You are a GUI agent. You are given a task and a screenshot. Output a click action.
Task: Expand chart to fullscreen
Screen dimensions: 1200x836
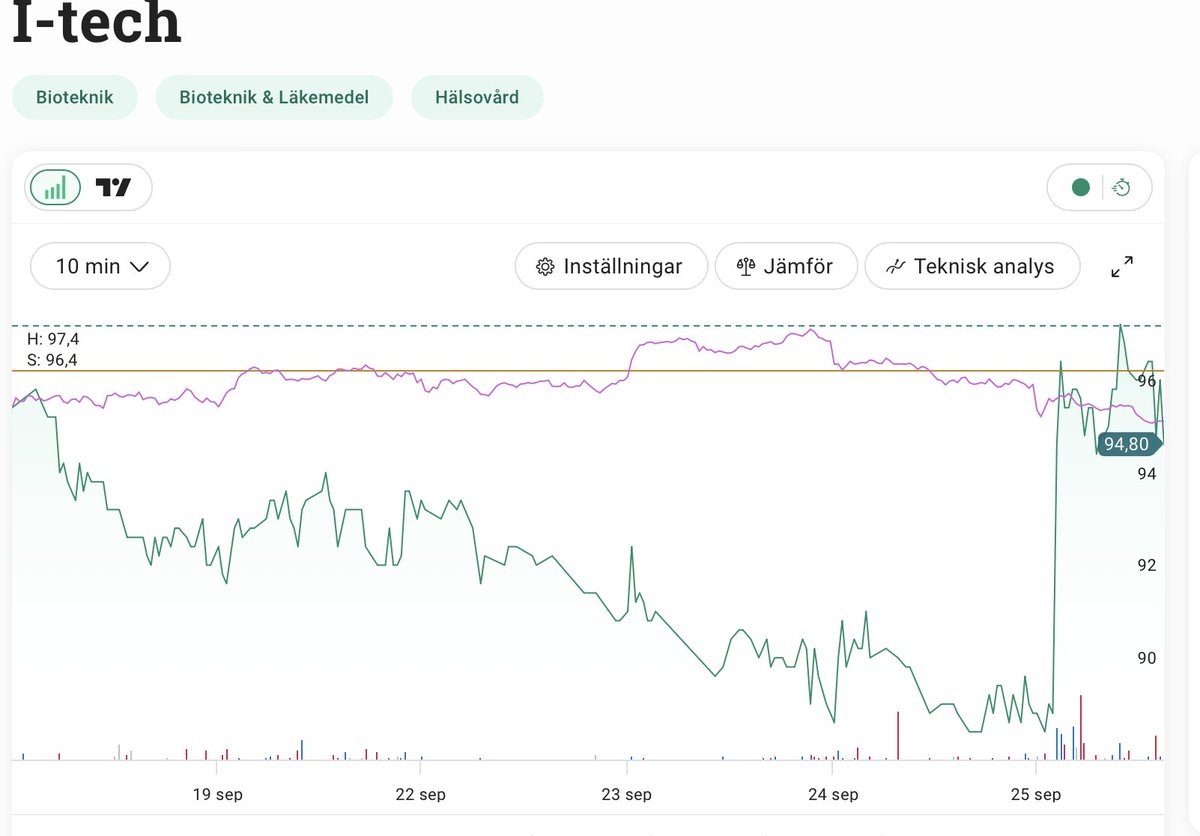[x=1122, y=267]
